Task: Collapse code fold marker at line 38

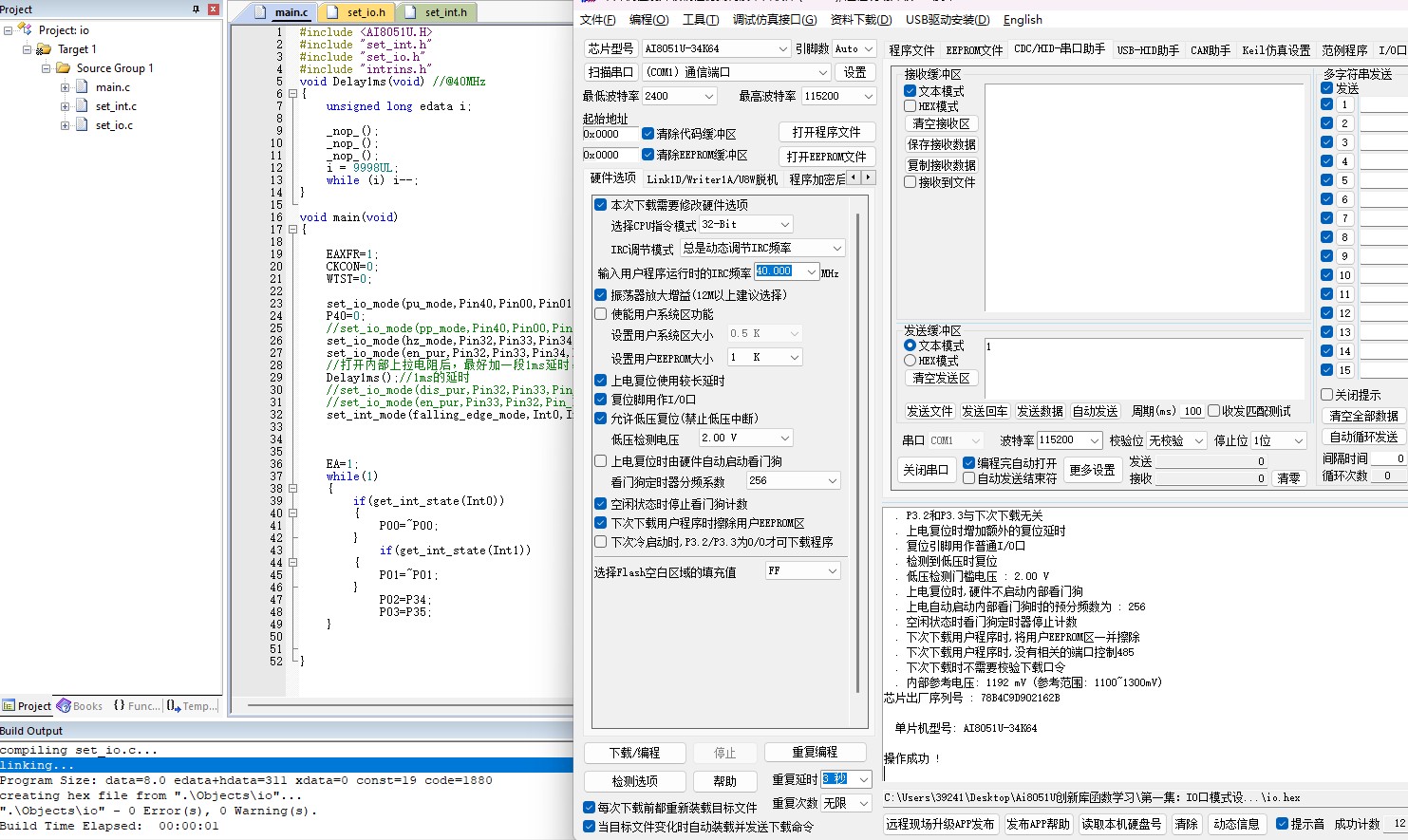Action: pos(292,489)
